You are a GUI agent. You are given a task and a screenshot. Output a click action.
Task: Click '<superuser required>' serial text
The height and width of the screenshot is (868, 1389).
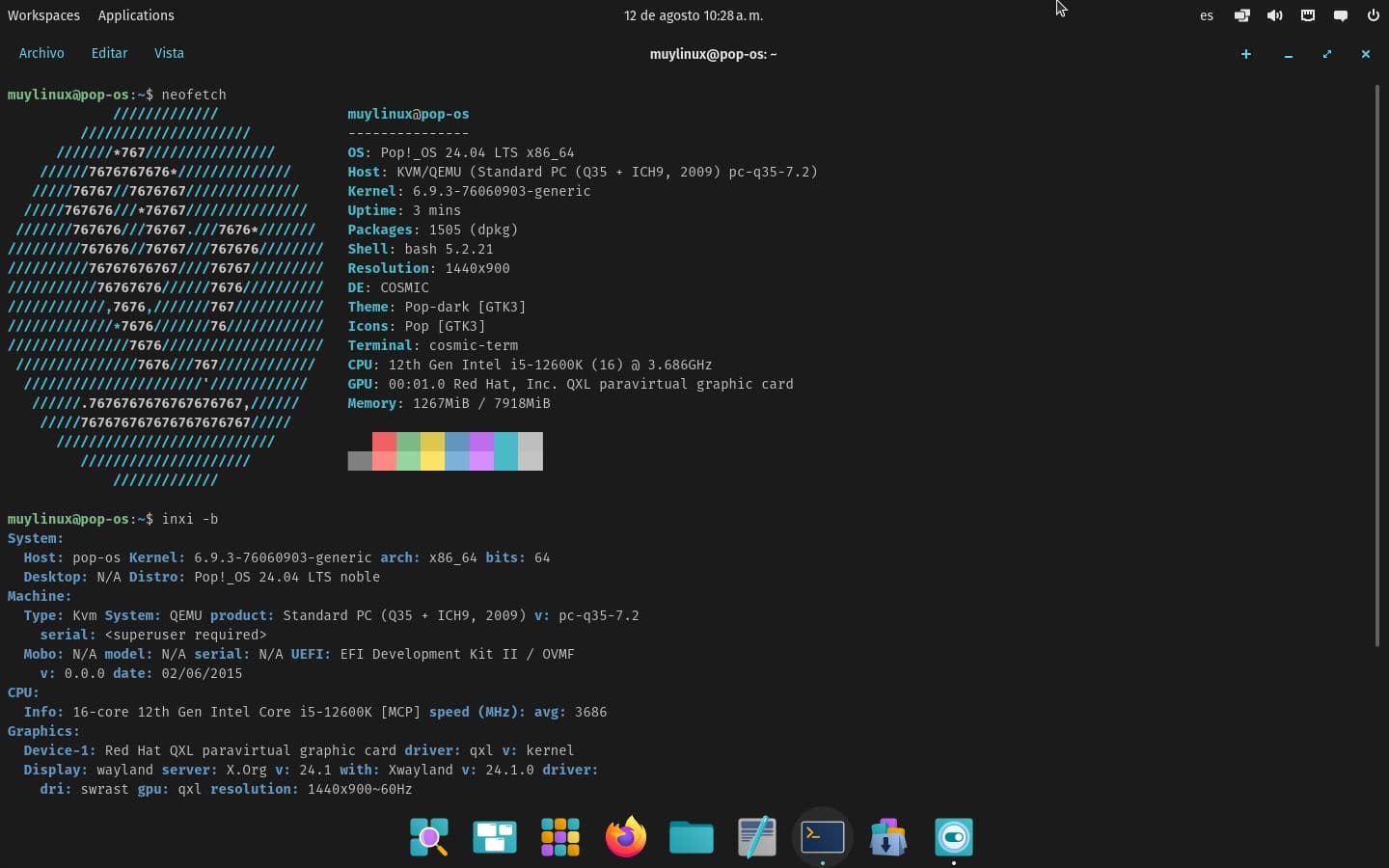click(185, 635)
